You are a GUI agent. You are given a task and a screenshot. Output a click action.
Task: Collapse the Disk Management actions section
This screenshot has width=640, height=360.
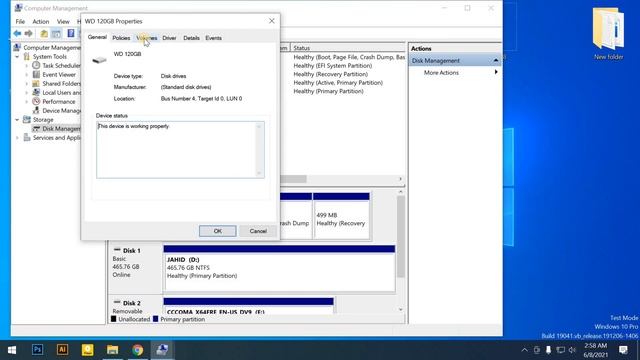point(496,60)
